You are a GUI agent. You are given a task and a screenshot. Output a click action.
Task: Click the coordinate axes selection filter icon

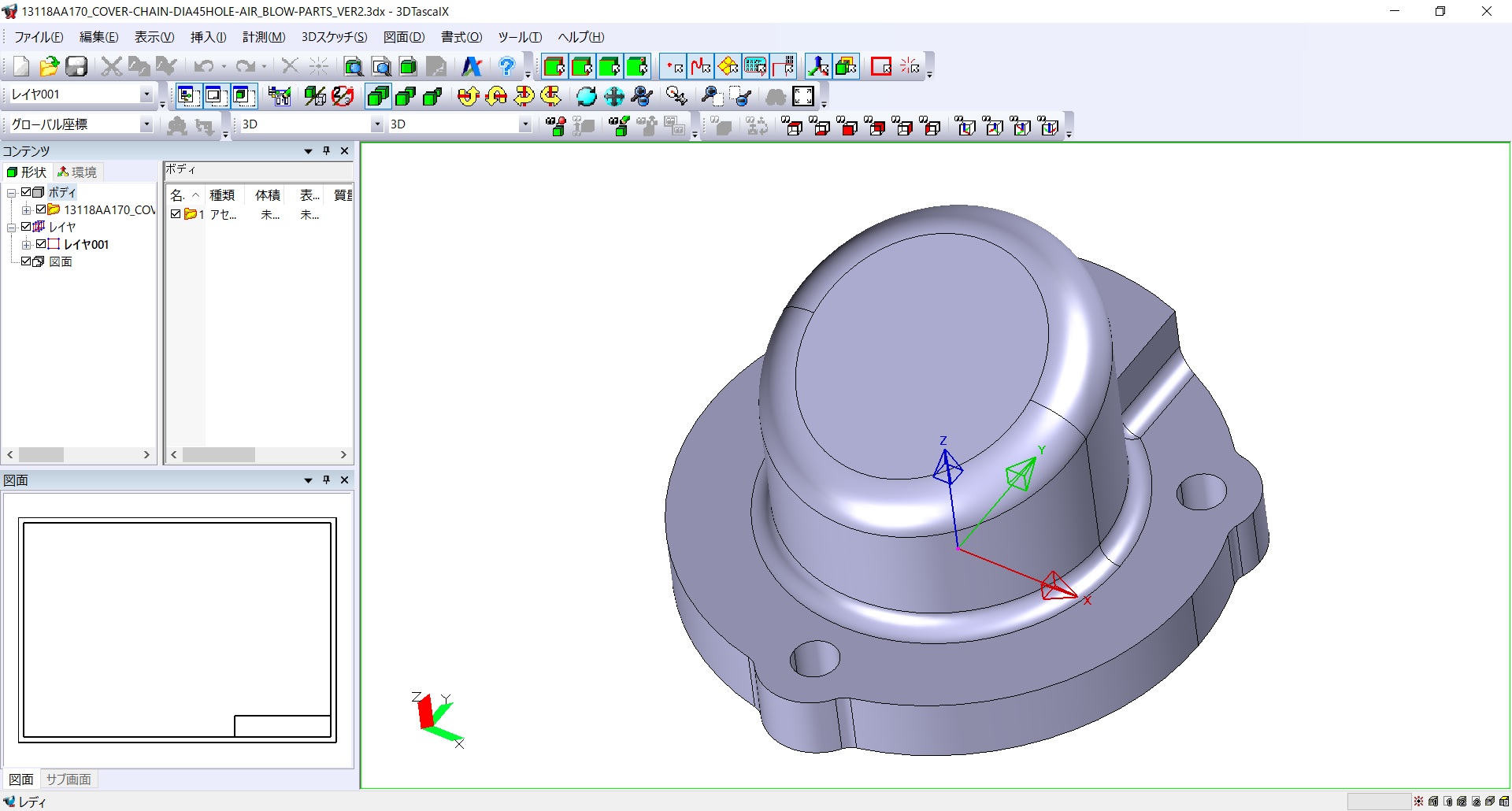pyautogui.click(x=818, y=67)
